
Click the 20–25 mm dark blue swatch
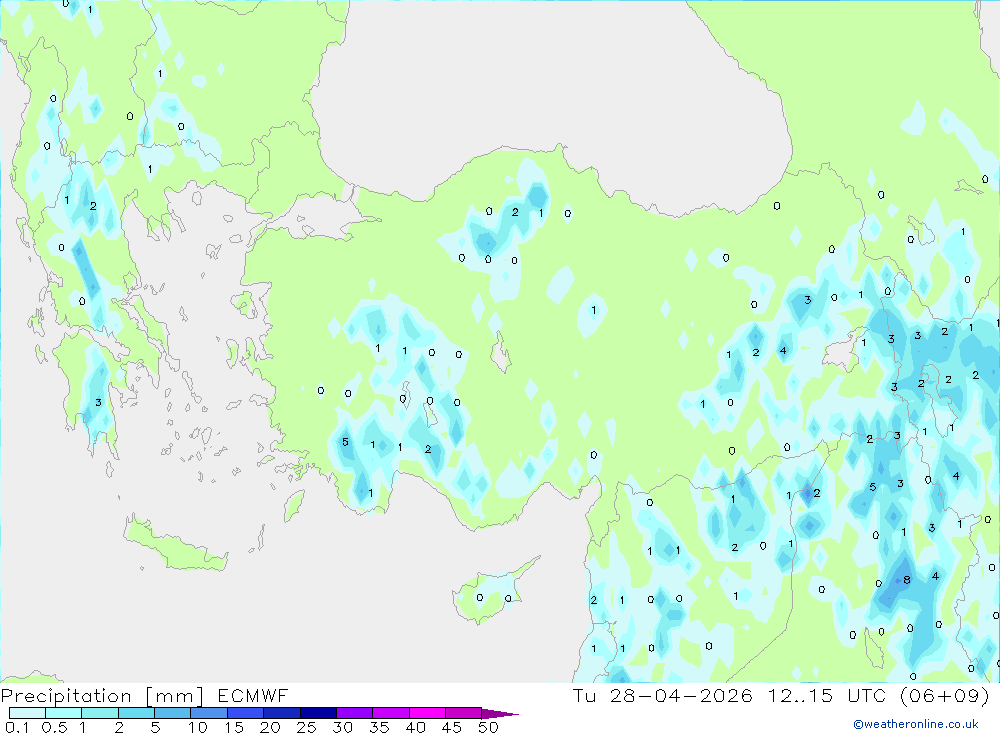[281, 713]
